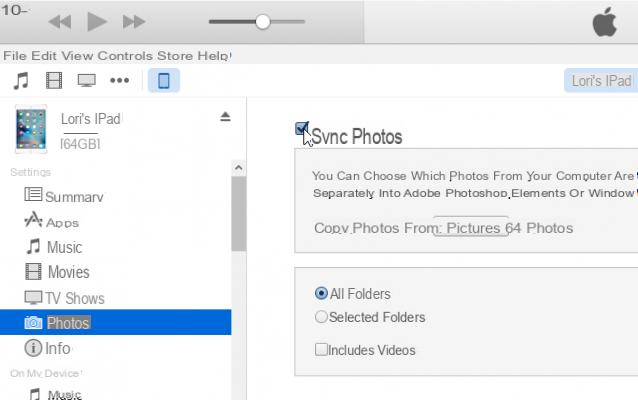Open the Controls menu

125,55
